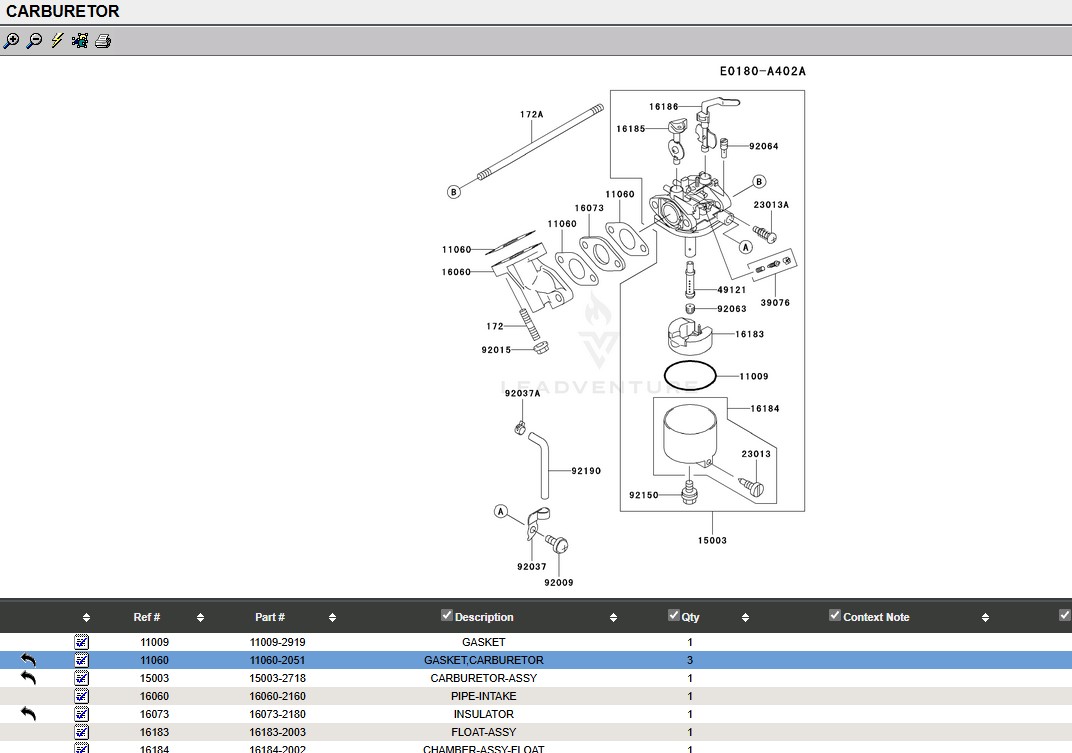Click back arrow icon on row 15003
The width and height of the screenshot is (1072, 753).
[x=28, y=678]
